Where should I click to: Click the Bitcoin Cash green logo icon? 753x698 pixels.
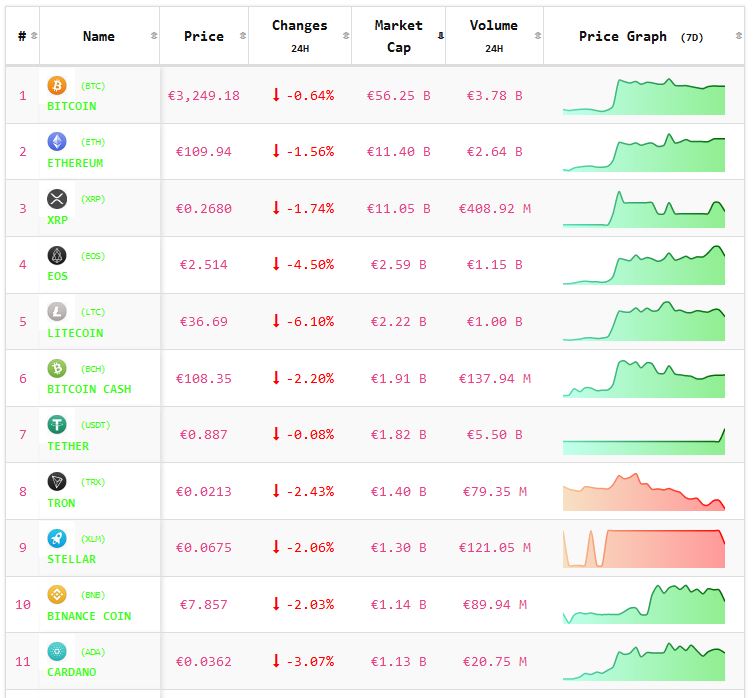[x=57, y=368]
